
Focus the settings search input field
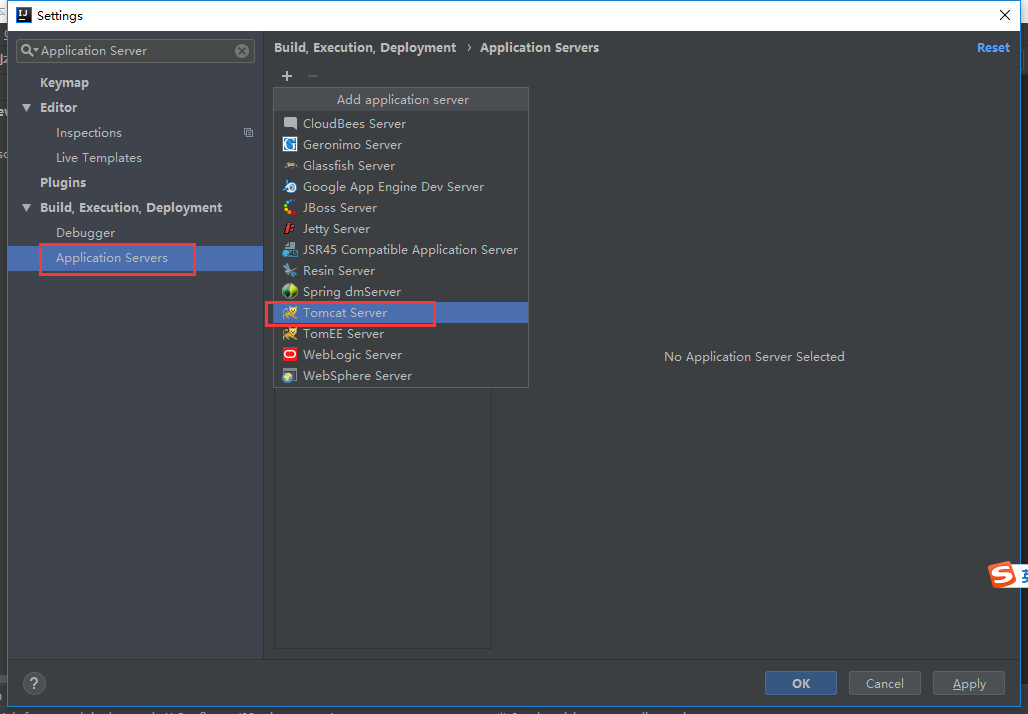click(x=134, y=50)
